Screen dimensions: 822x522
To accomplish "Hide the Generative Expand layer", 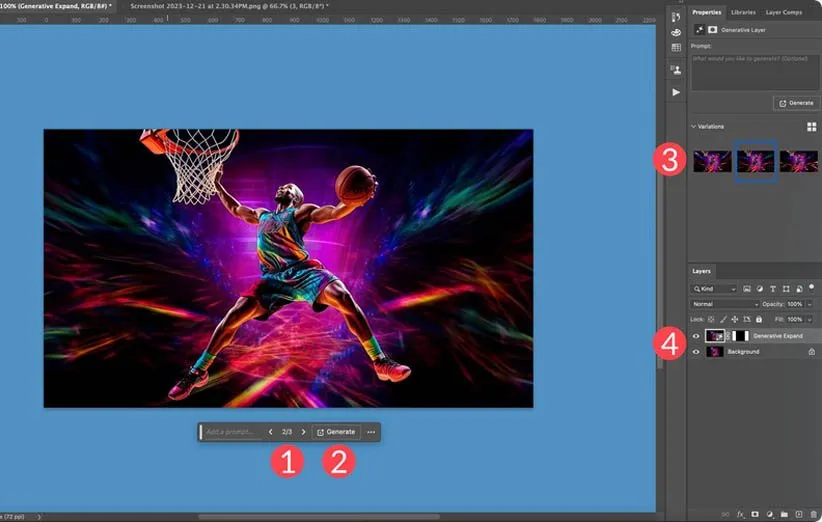I will [x=696, y=336].
